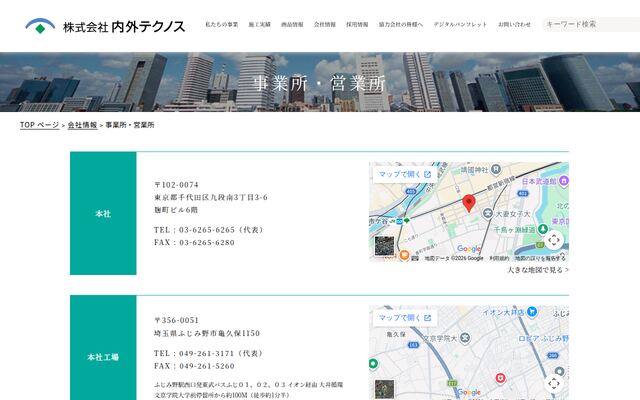Screen dimensions: 640x400
Task: Open the お問い合わせ menu item
Action: click(x=514, y=24)
